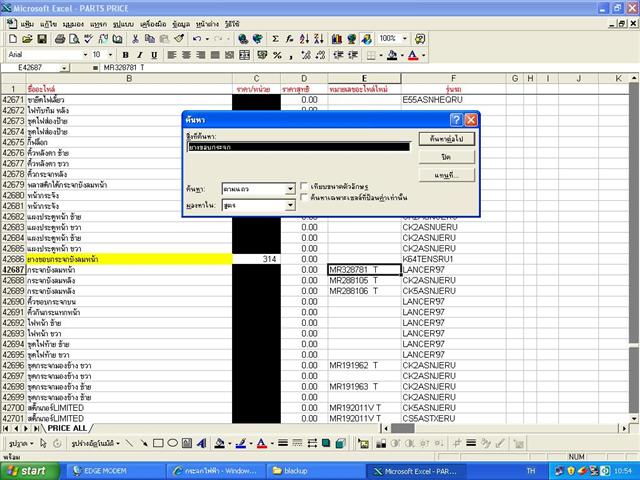Click the search text input field
This screenshot has width=640, height=480.
click(x=298, y=146)
